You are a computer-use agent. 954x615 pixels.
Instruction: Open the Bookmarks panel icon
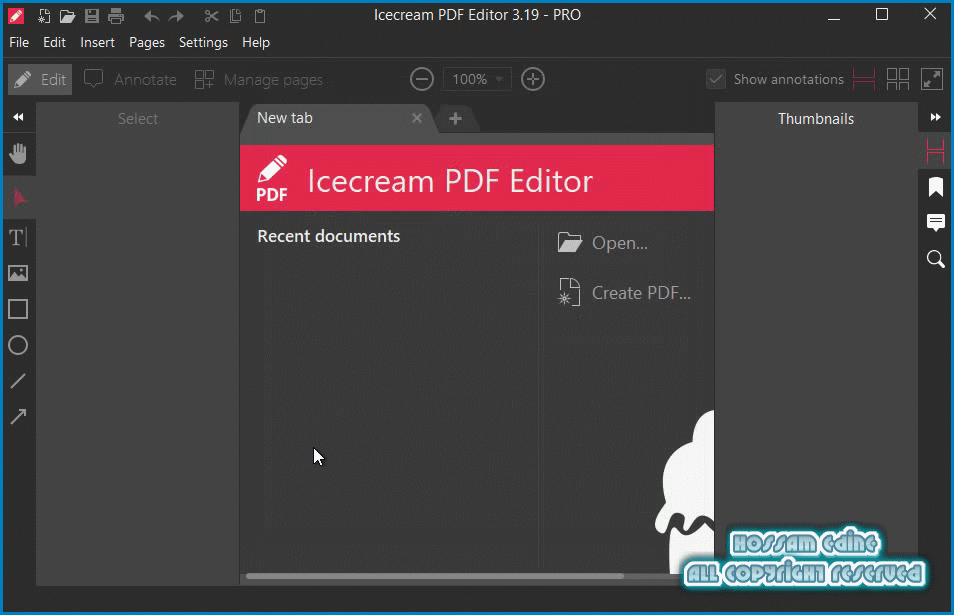coord(936,187)
